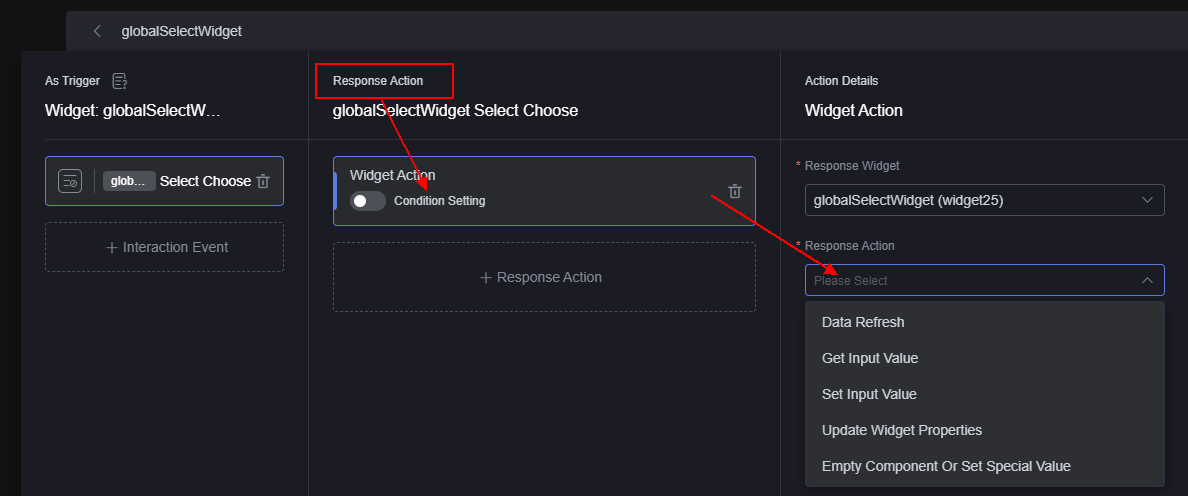
Task: Enable the Condition Setting toggle
Action: tap(367, 201)
